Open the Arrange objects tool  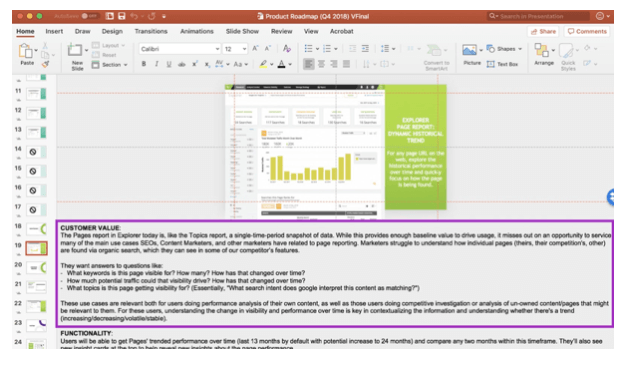pyautogui.click(x=543, y=54)
